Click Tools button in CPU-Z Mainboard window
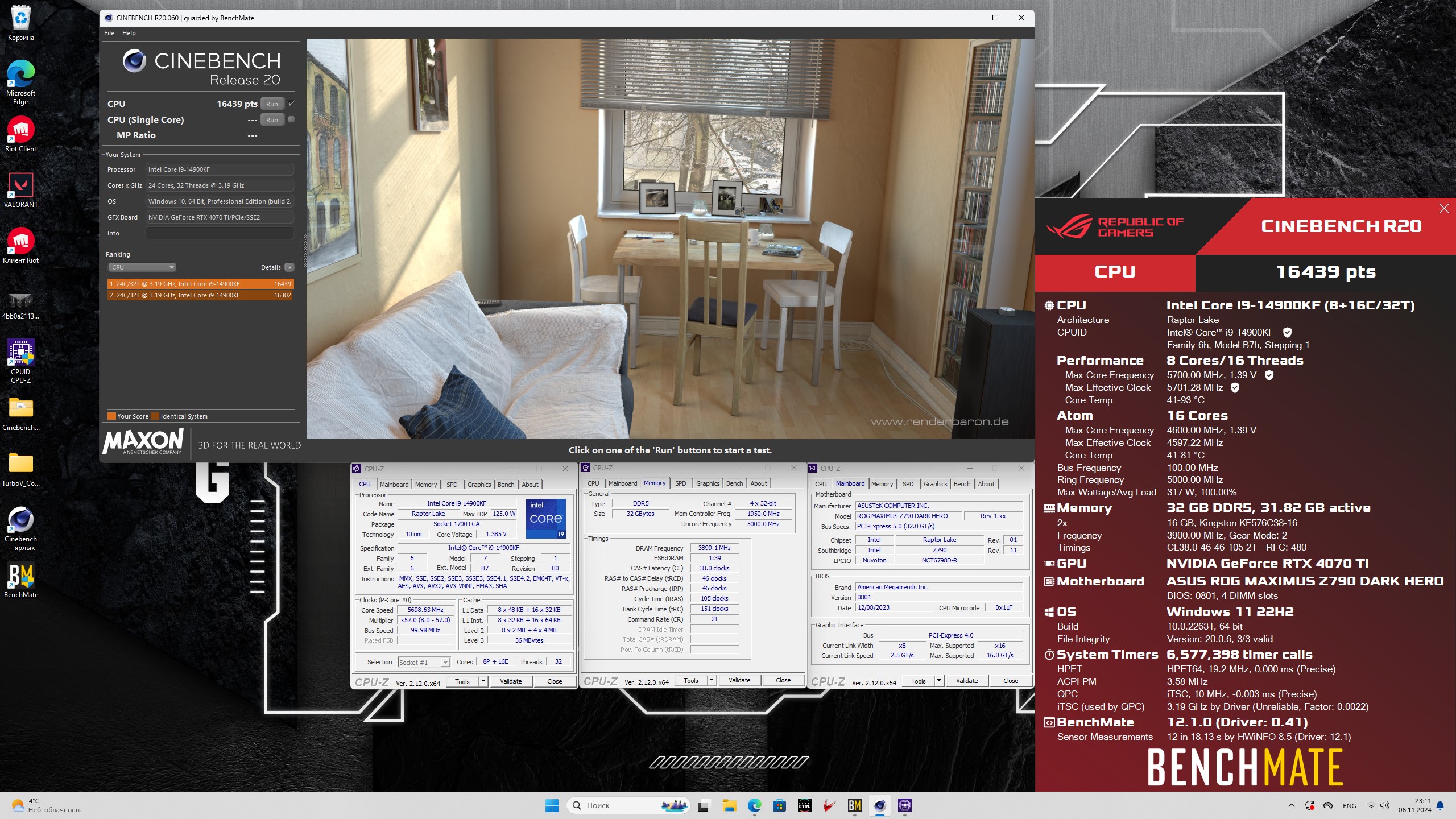 pyautogui.click(x=918, y=681)
